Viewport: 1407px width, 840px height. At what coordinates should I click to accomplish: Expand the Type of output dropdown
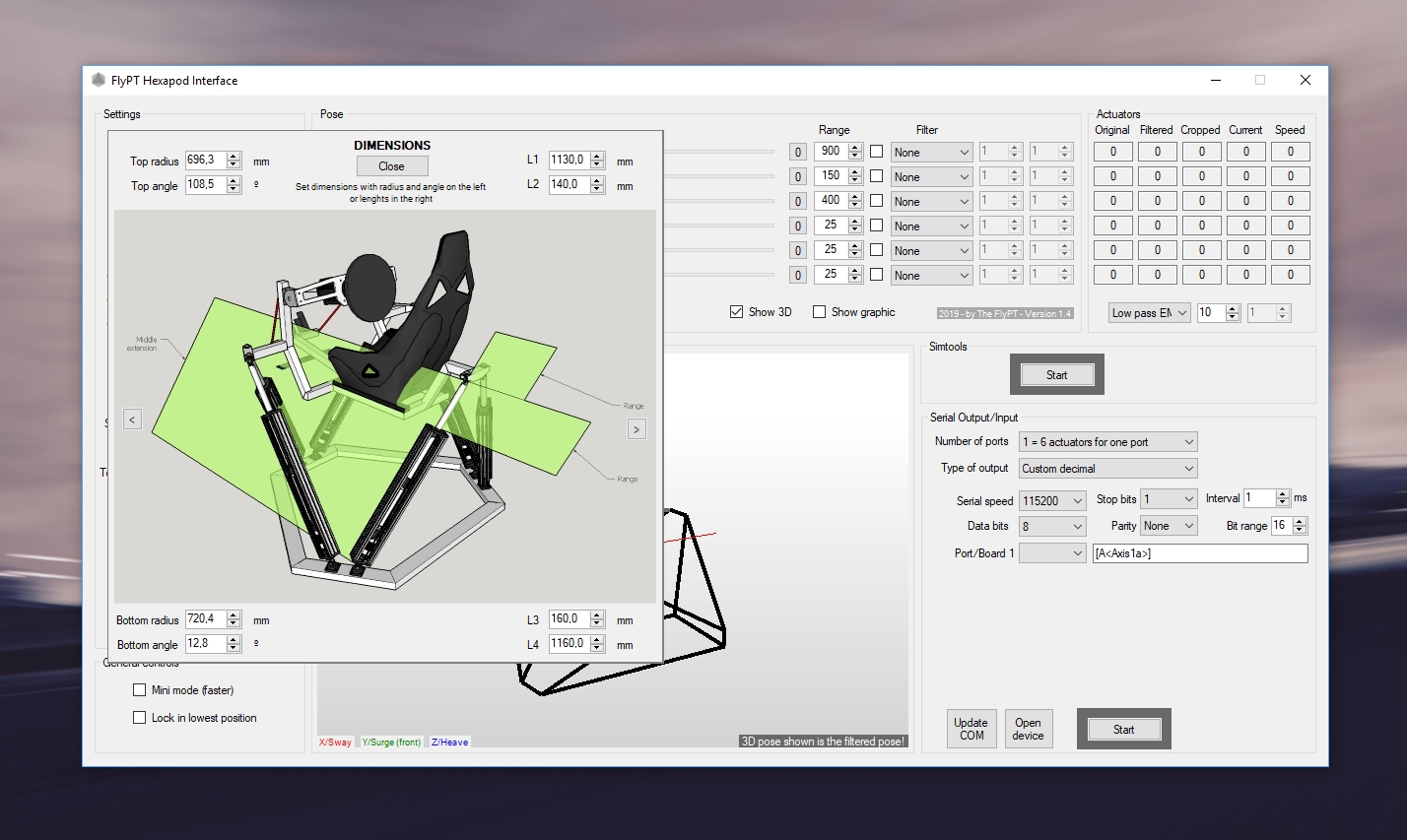tap(1107, 469)
